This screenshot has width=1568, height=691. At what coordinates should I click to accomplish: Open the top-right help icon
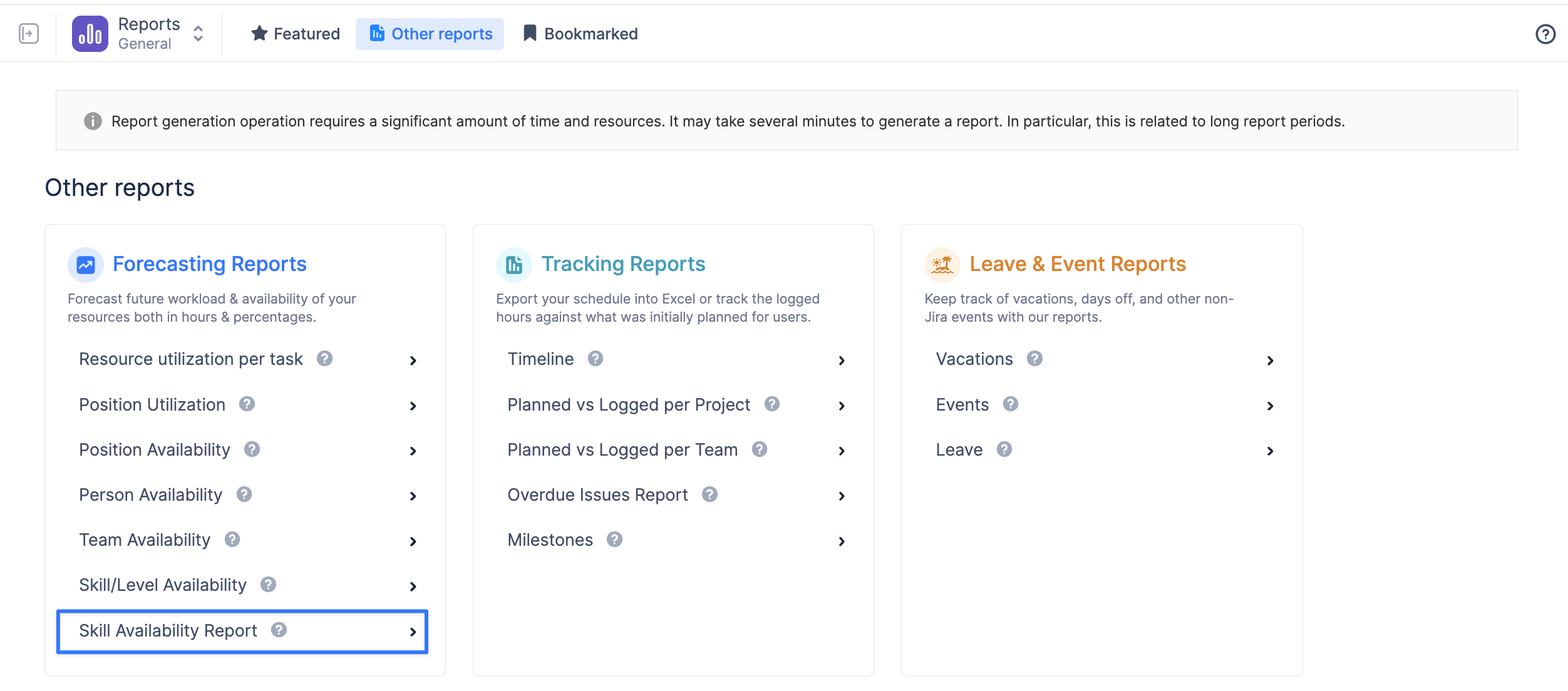coord(1545,34)
